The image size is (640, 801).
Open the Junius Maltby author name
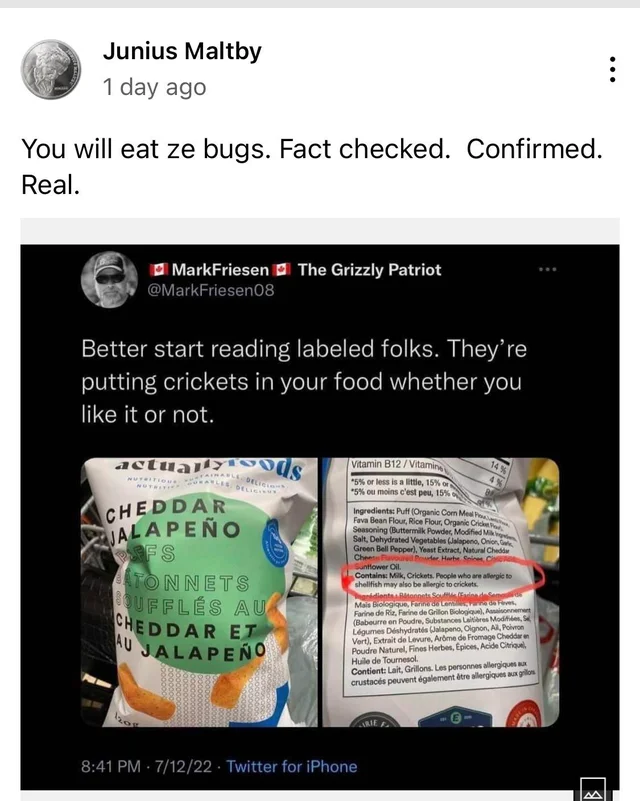(182, 51)
